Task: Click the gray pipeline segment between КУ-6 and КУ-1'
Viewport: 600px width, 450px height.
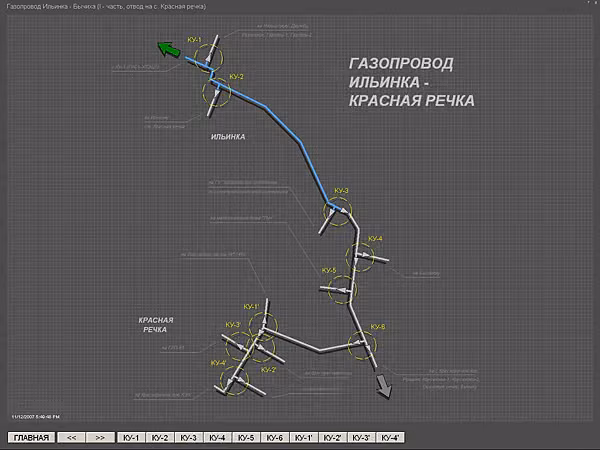Action: [x=320, y=349]
